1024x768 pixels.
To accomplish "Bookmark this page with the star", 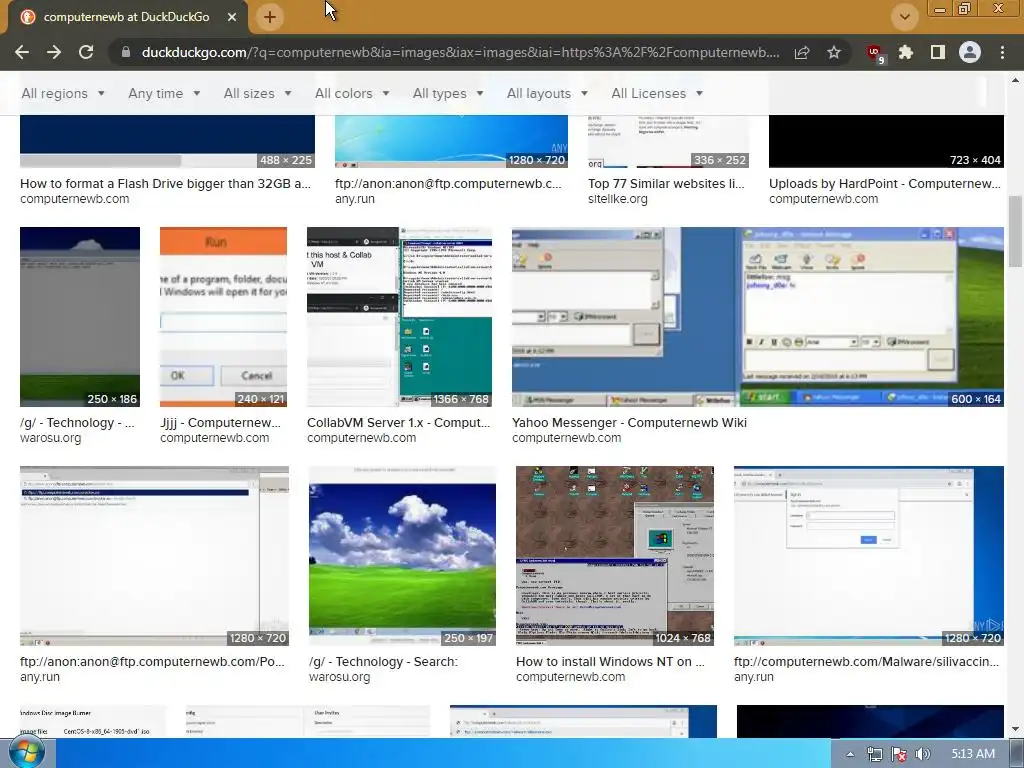I will tap(834, 52).
